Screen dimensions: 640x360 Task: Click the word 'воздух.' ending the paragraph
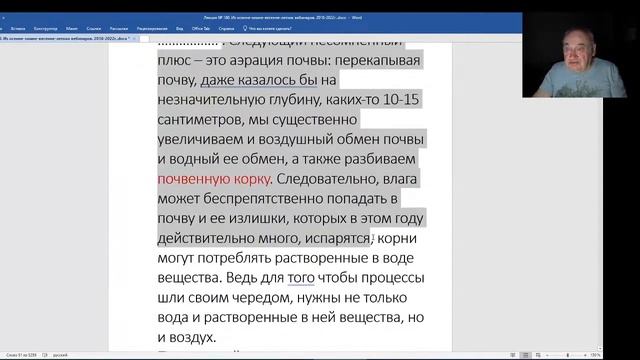click(192, 338)
